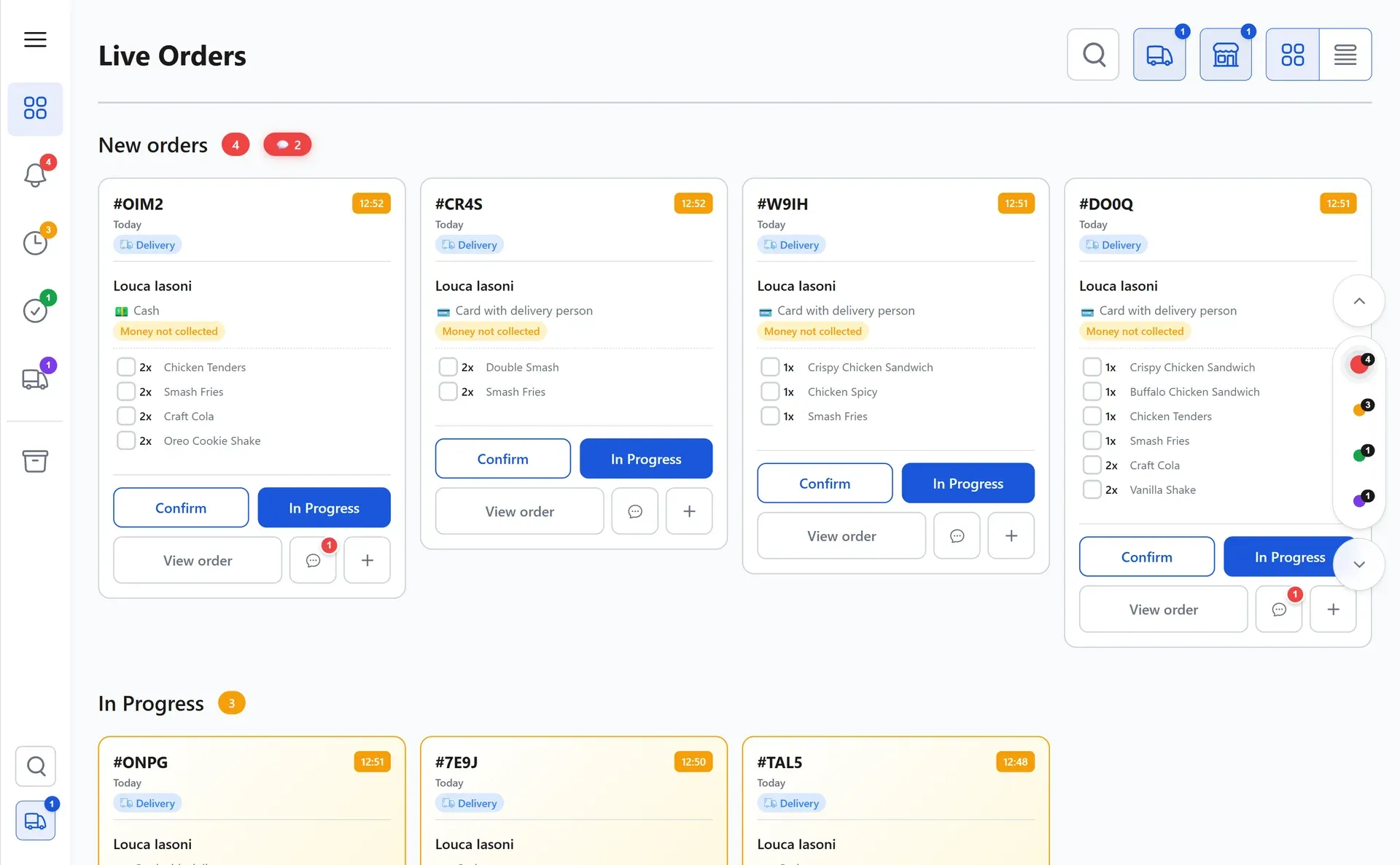Switch to list view layout
Image resolution: width=1400 pixels, height=865 pixels.
1345,55
